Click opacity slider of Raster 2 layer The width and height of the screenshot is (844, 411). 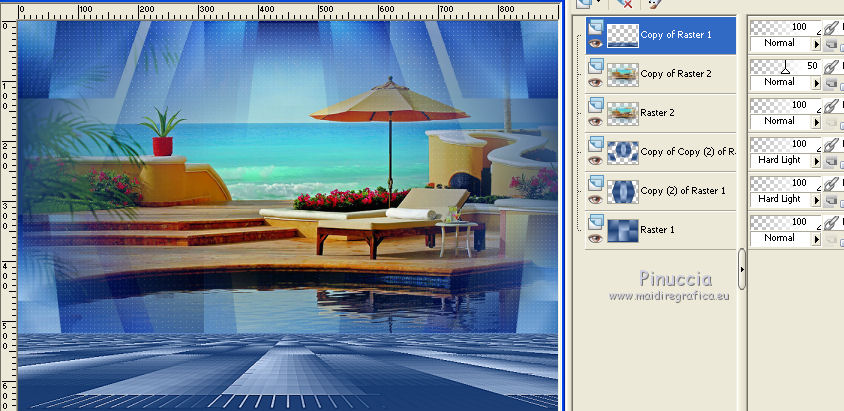pyautogui.click(x=785, y=106)
